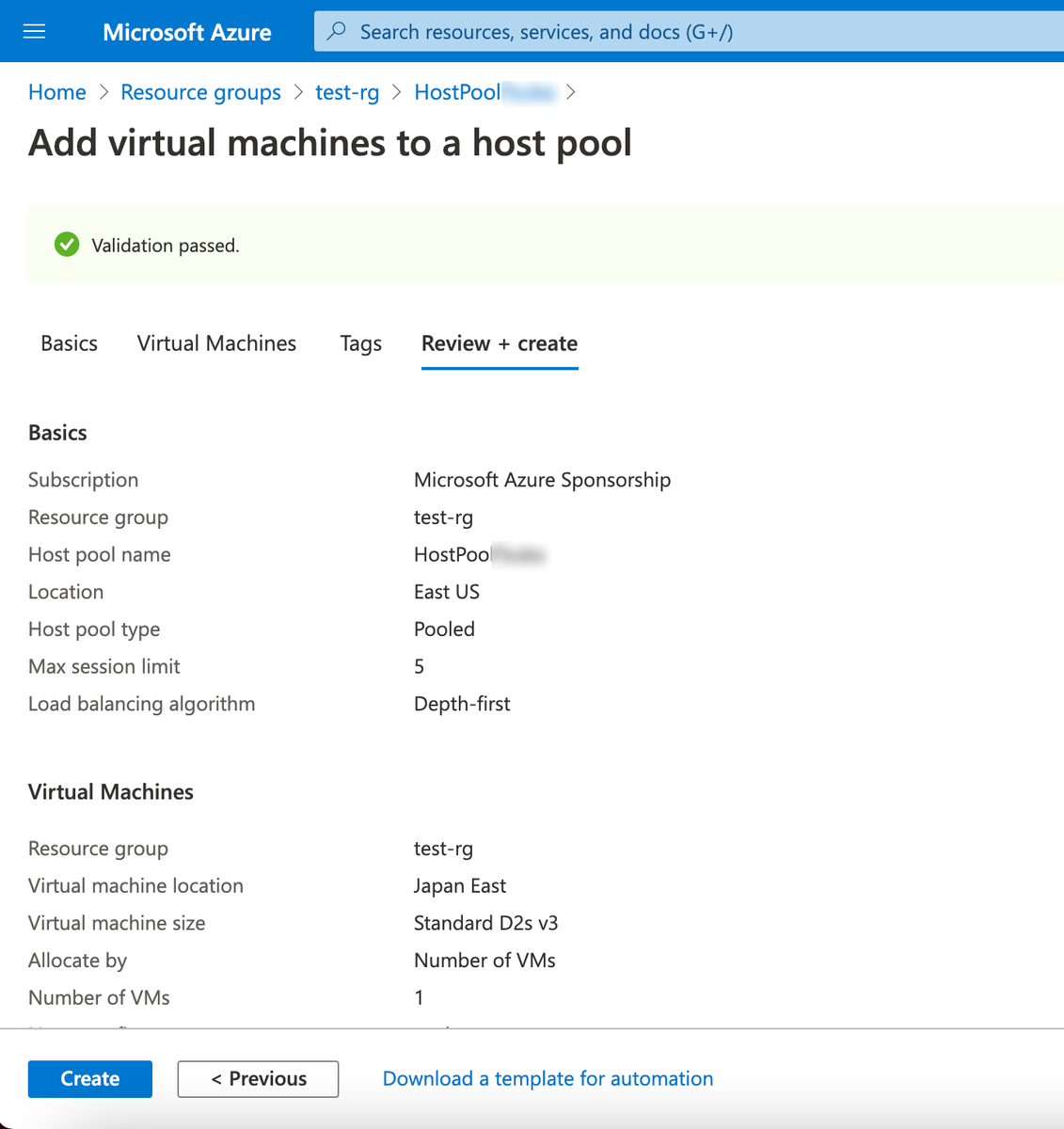
Task: Click the Allocate by label
Action: coord(77,961)
